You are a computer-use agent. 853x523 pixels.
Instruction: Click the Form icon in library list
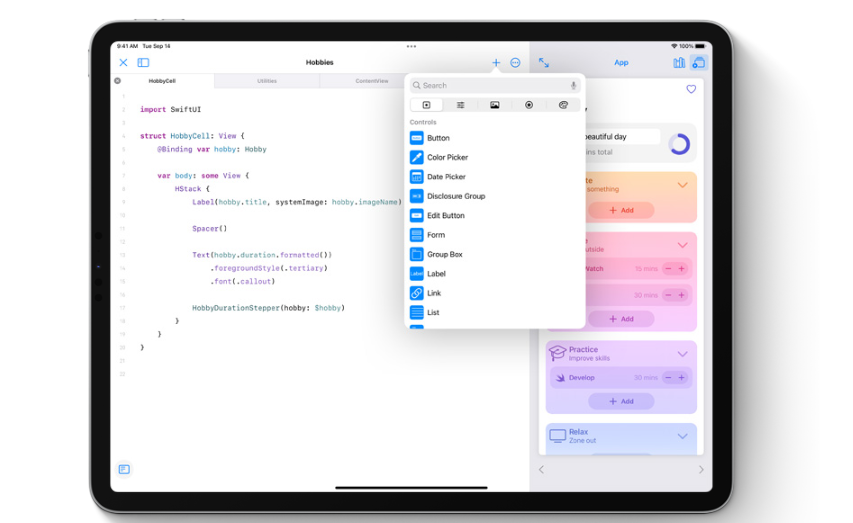click(x=417, y=235)
